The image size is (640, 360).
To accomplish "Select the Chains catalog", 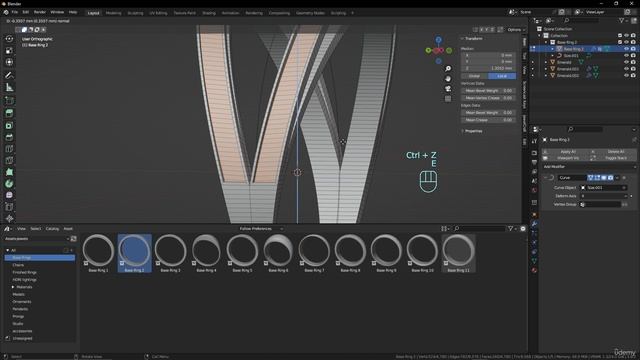I will coord(18,265).
